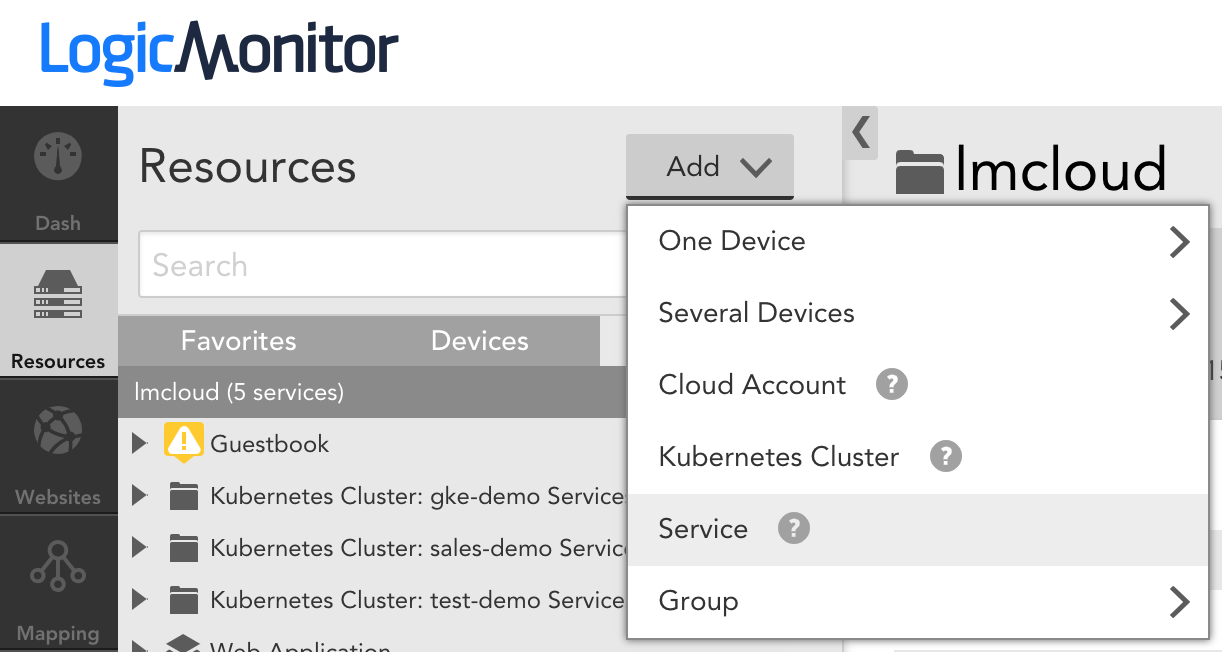
Task: Click the lmcloud page title
Action: click(x=1061, y=169)
